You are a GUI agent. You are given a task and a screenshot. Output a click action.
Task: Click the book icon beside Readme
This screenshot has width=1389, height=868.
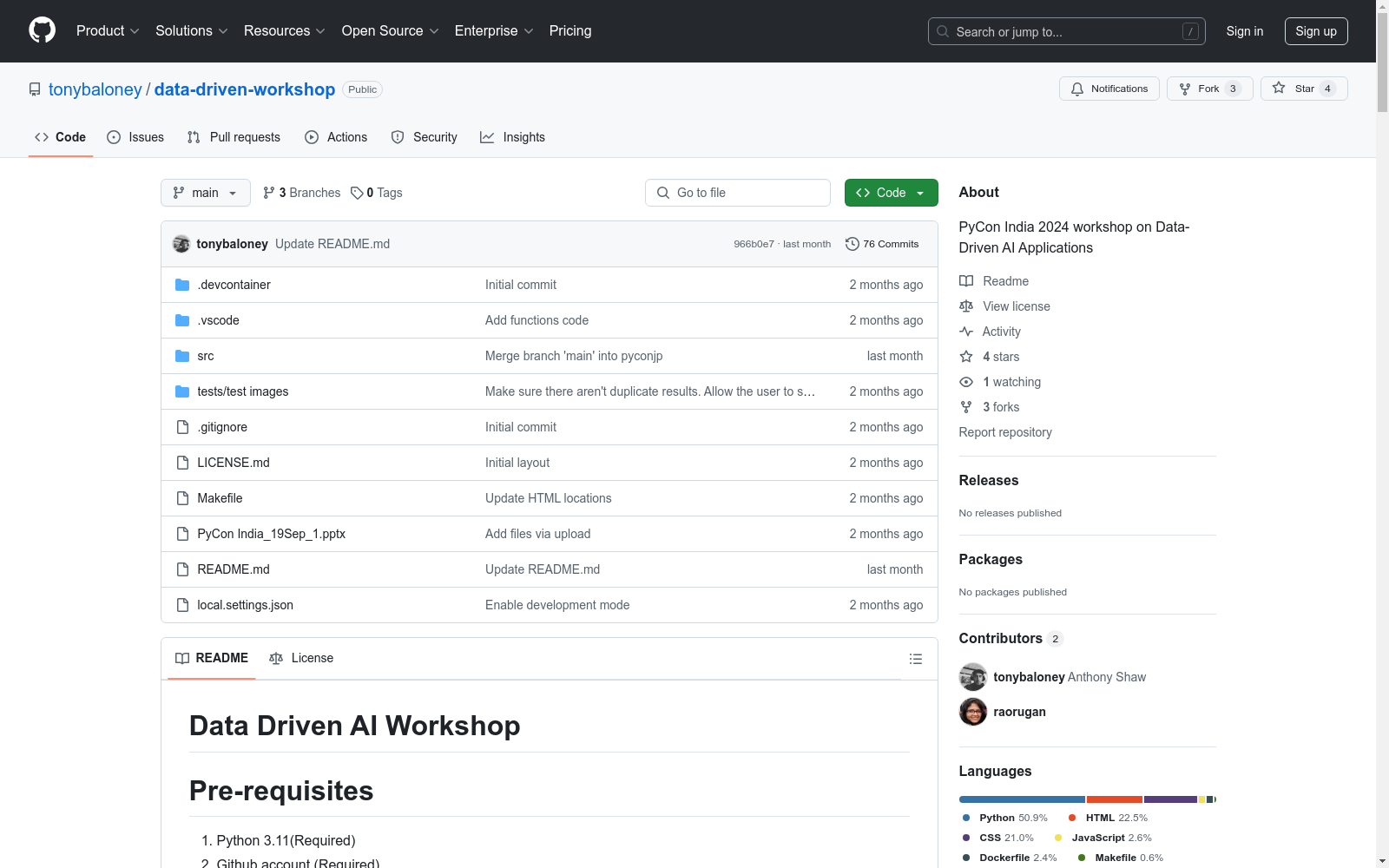[966, 281]
